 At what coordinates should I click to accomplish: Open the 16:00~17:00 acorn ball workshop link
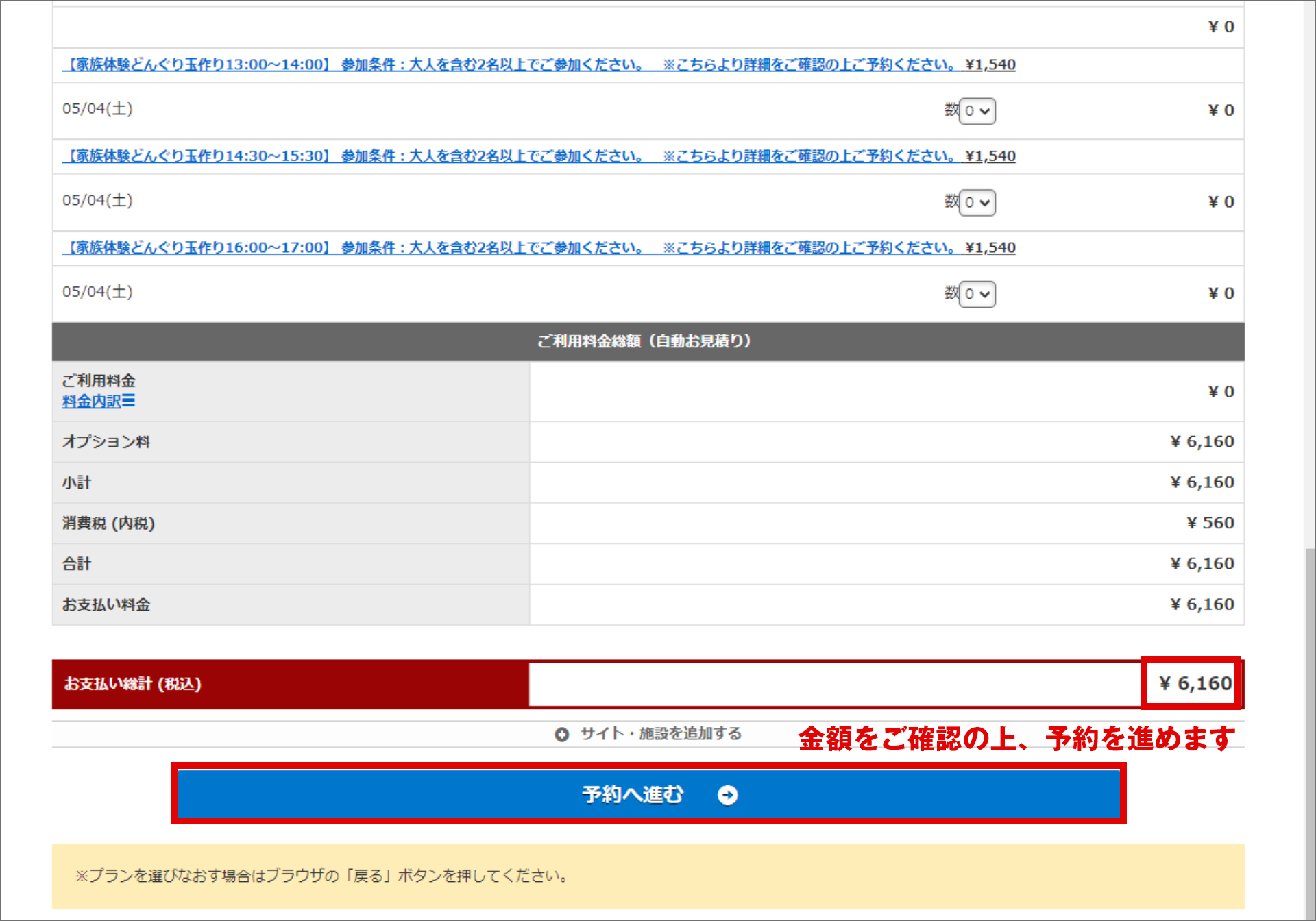(539, 247)
